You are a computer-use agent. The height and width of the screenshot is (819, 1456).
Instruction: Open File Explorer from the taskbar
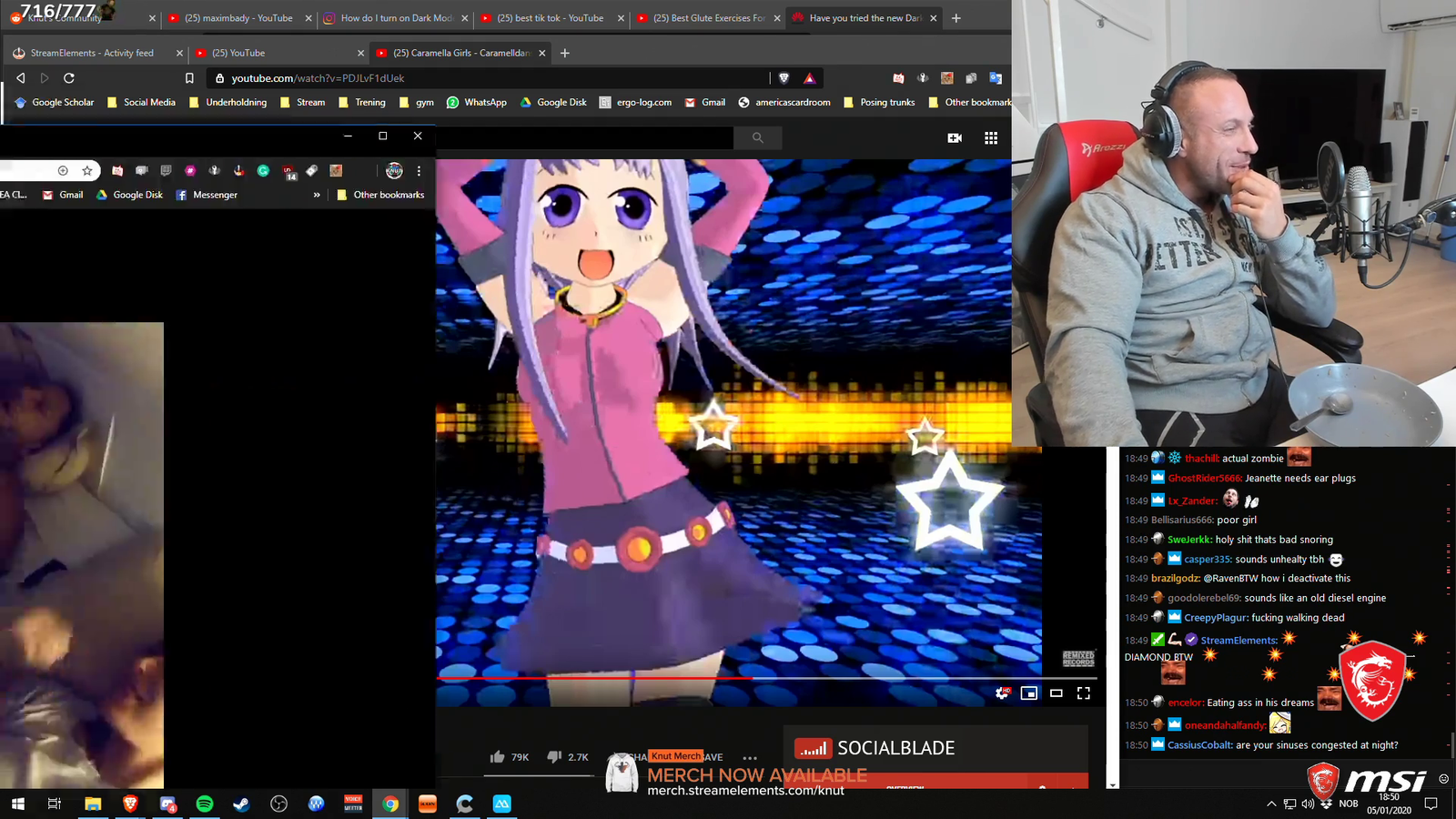[93, 804]
